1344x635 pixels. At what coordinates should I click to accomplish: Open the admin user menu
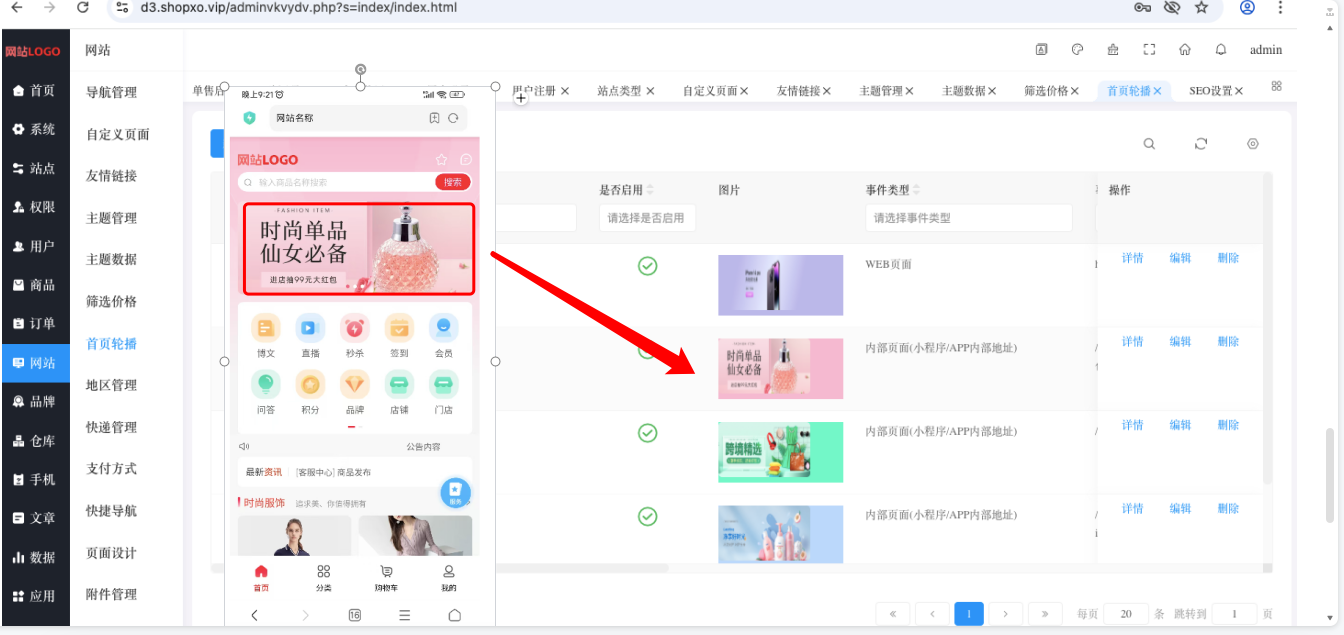click(x=1266, y=50)
